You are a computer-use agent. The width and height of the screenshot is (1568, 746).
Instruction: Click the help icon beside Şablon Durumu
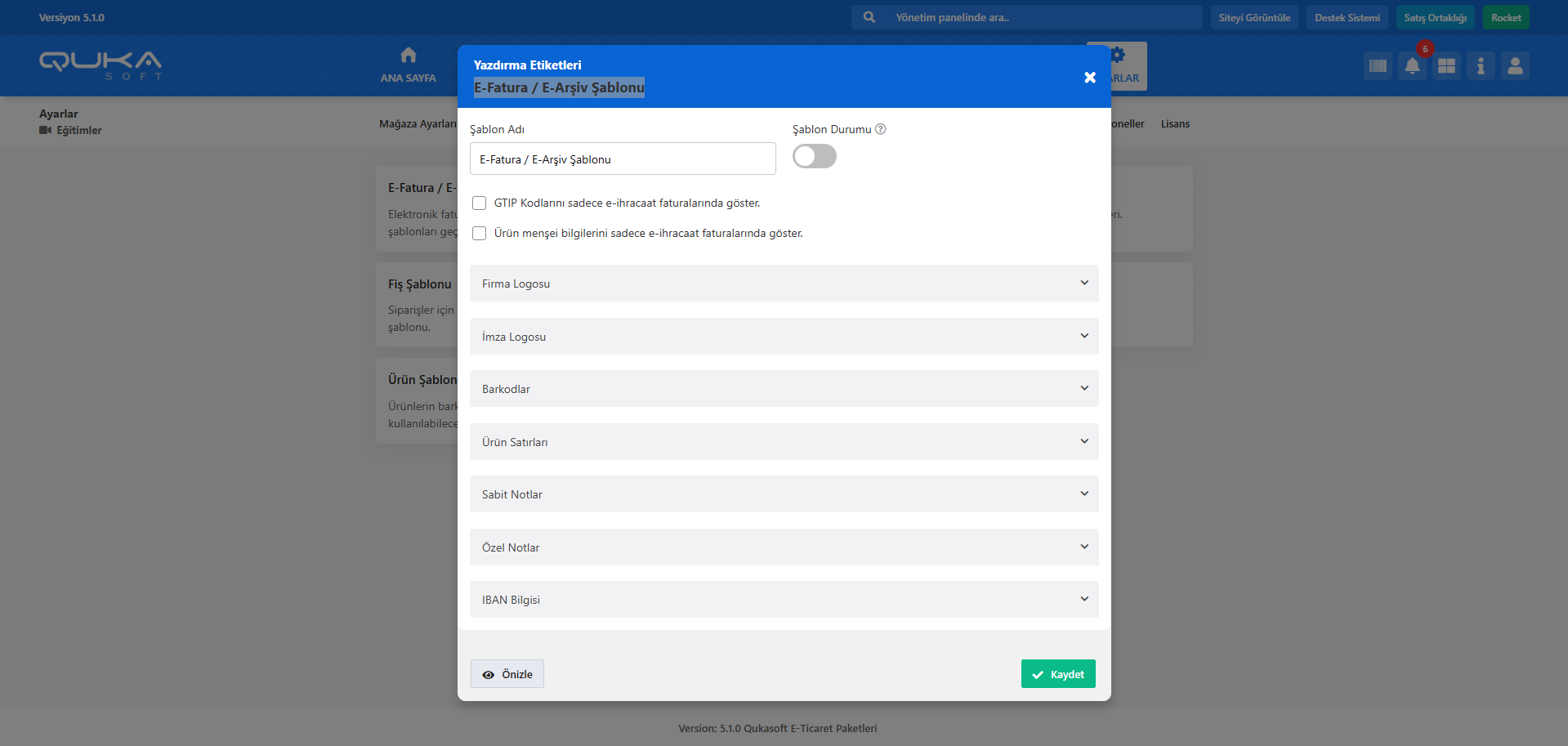[x=881, y=129]
